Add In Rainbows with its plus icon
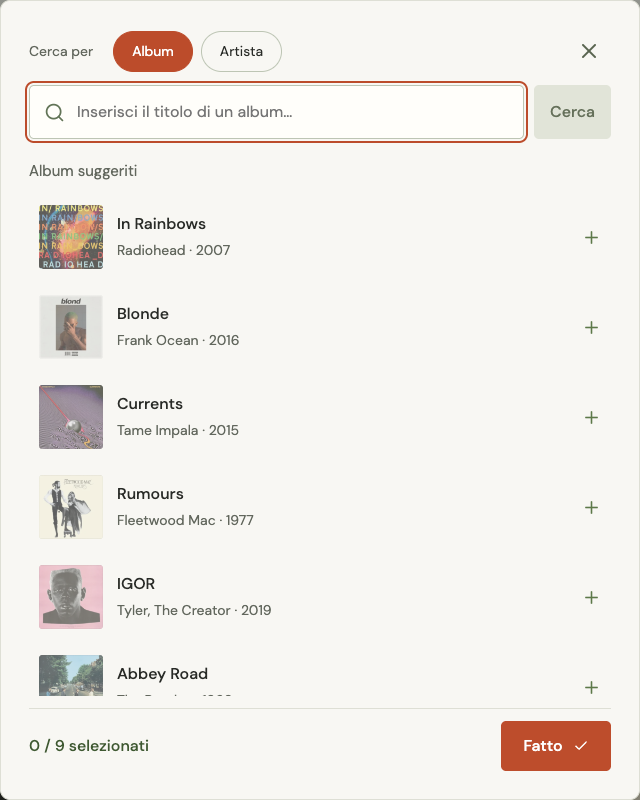Screen dimensions: 640x800 tap(591, 238)
